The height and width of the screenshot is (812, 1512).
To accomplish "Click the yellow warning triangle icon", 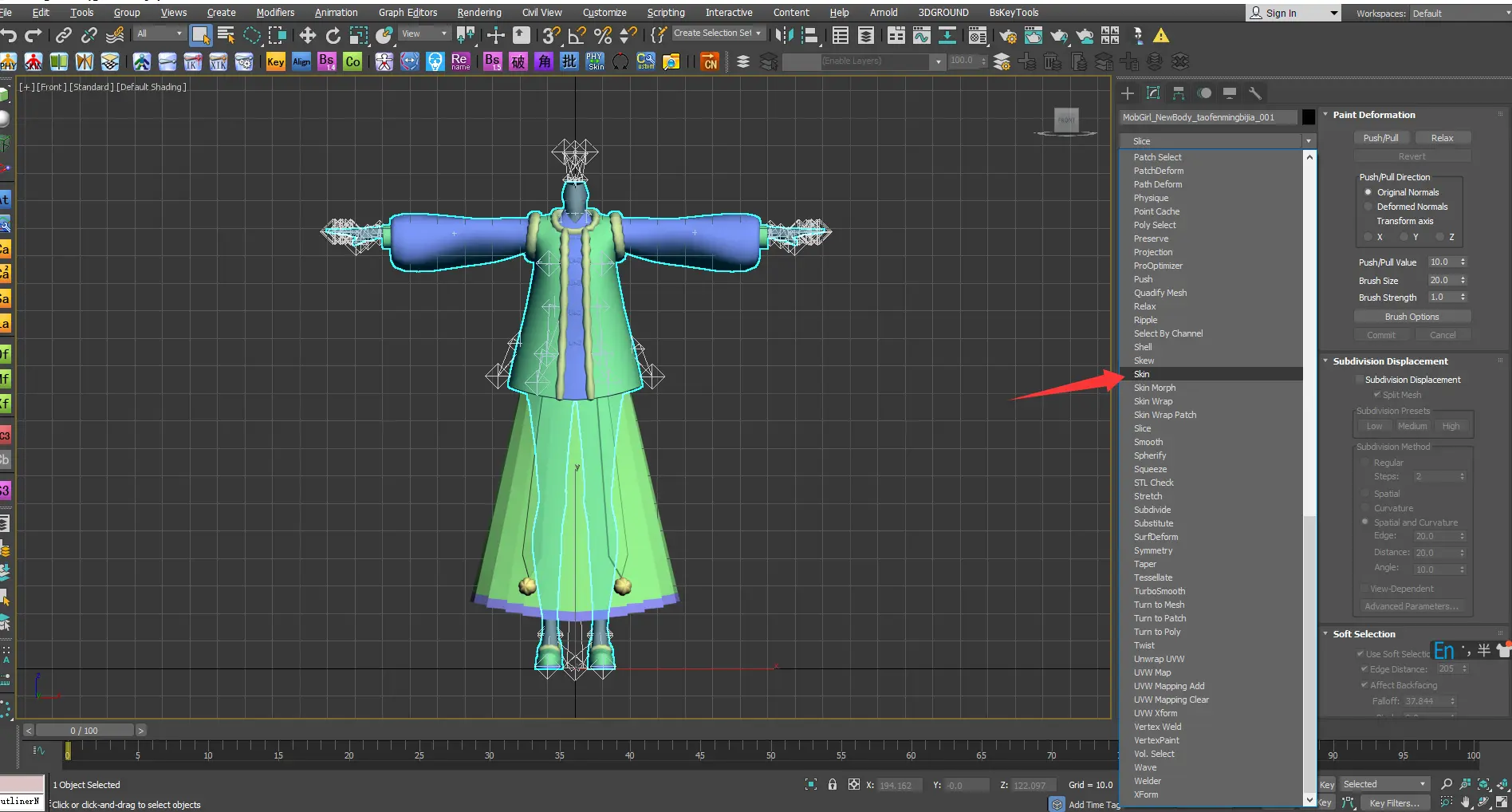I will coord(1161,35).
